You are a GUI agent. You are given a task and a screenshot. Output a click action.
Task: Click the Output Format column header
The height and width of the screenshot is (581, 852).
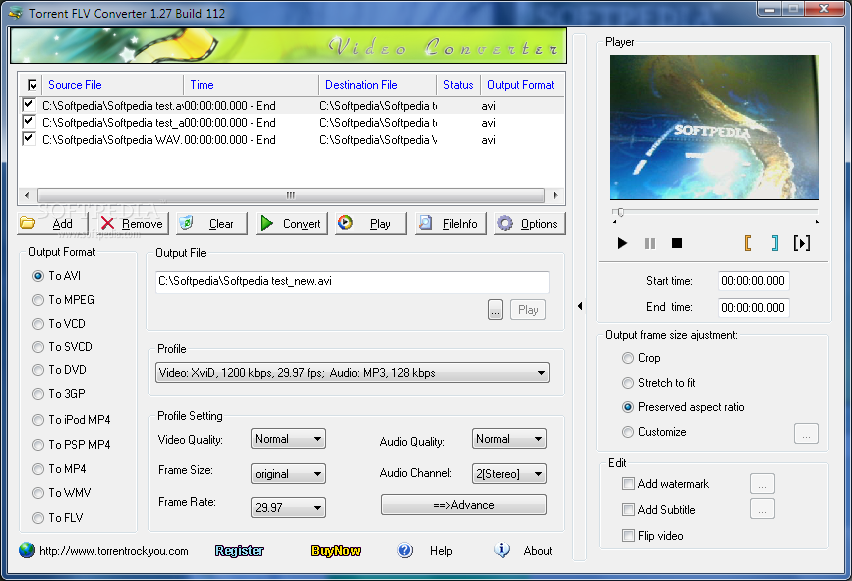coord(521,85)
